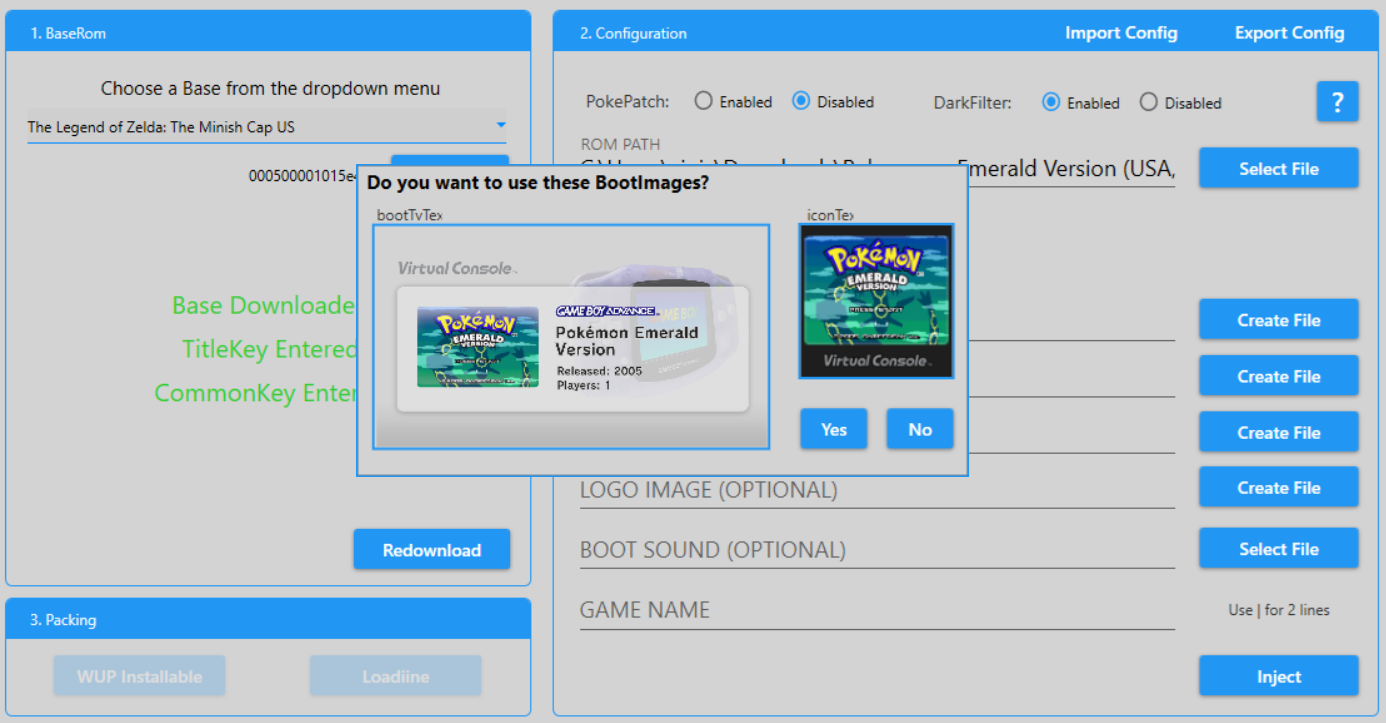Decline boot images with No
The height and width of the screenshot is (723, 1386).
920,429
